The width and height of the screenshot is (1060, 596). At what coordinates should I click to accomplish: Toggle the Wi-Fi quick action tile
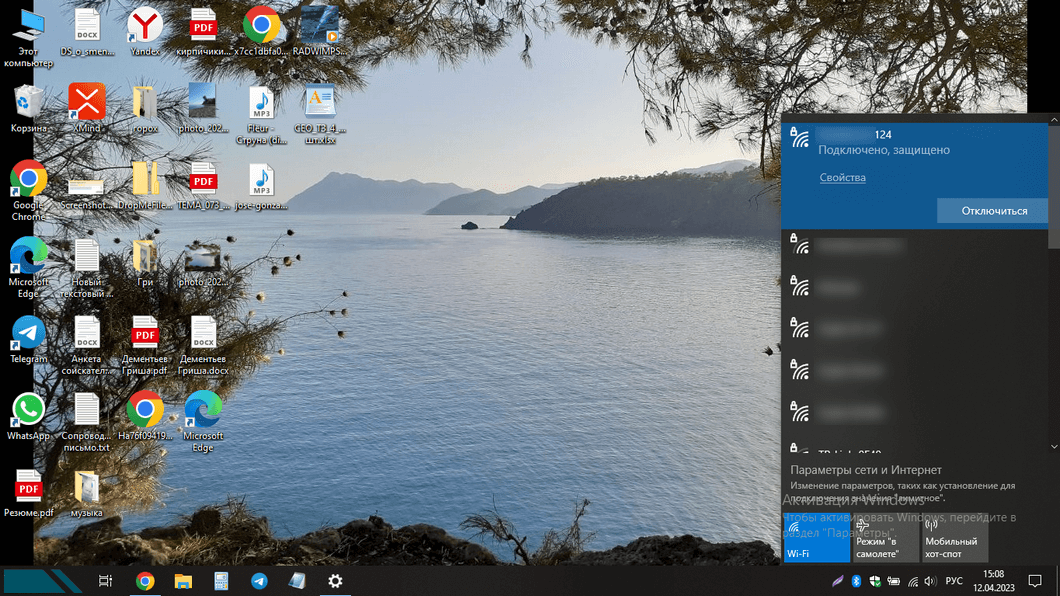pyautogui.click(x=817, y=538)
